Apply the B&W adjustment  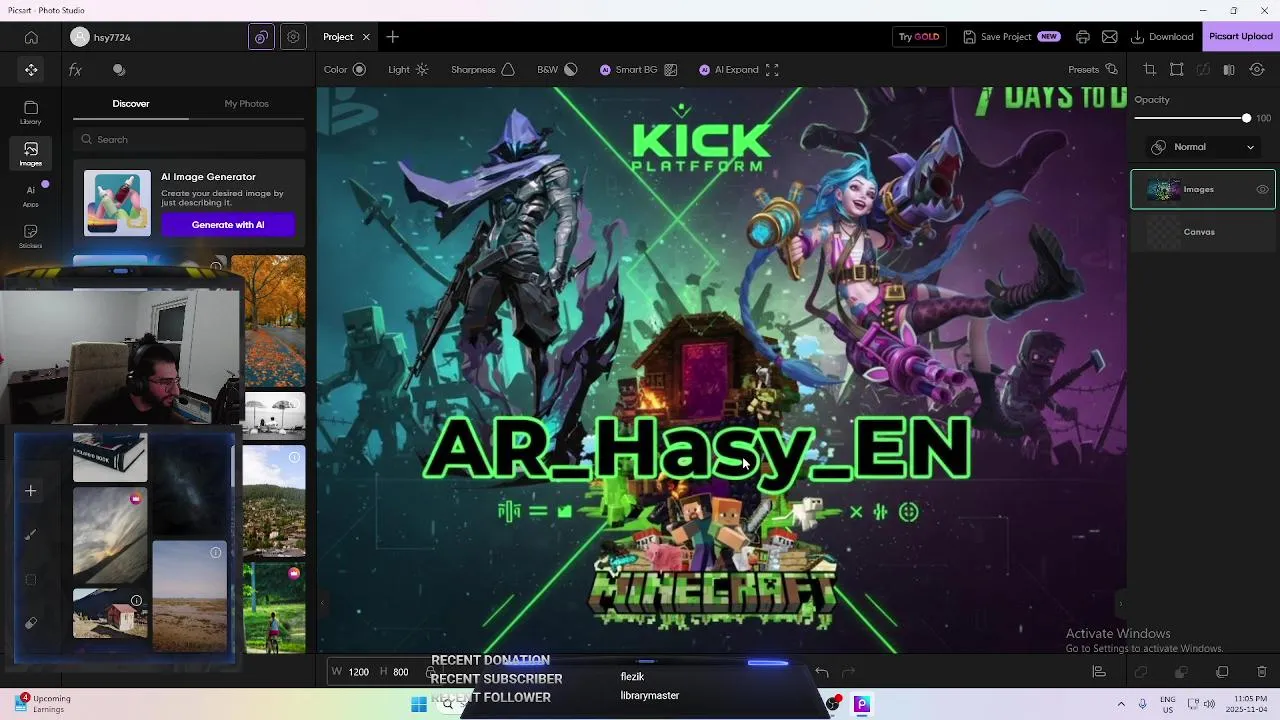point(557,70)
